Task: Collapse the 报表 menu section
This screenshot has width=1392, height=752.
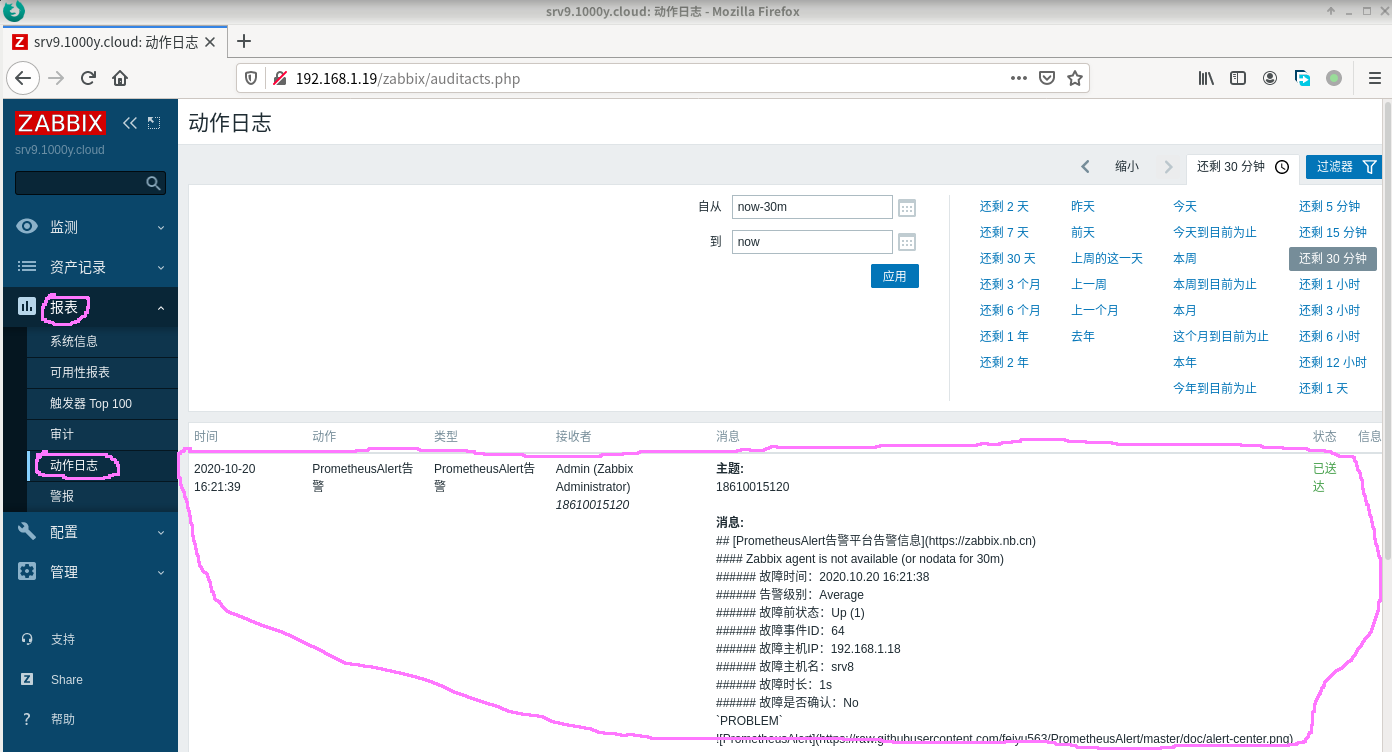Action: [x=90, y=307]
